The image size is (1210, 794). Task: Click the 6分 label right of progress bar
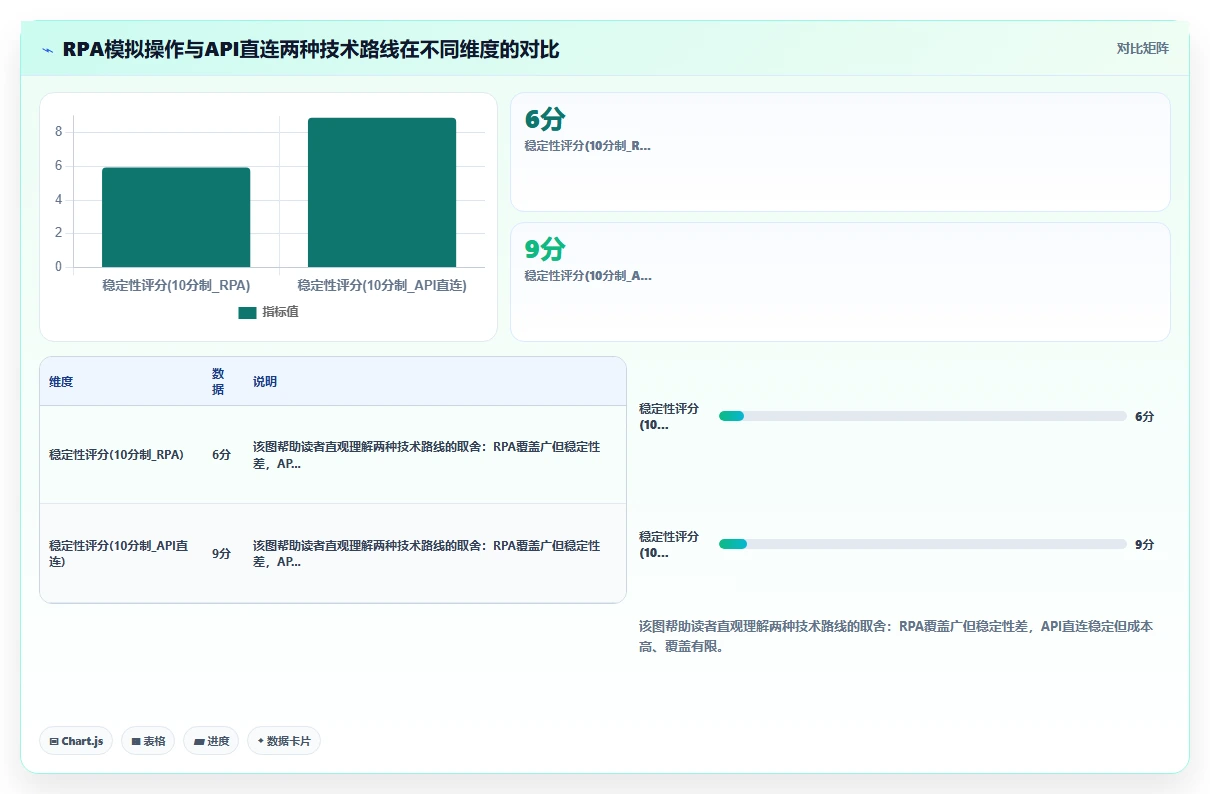tap(1144, 416)
